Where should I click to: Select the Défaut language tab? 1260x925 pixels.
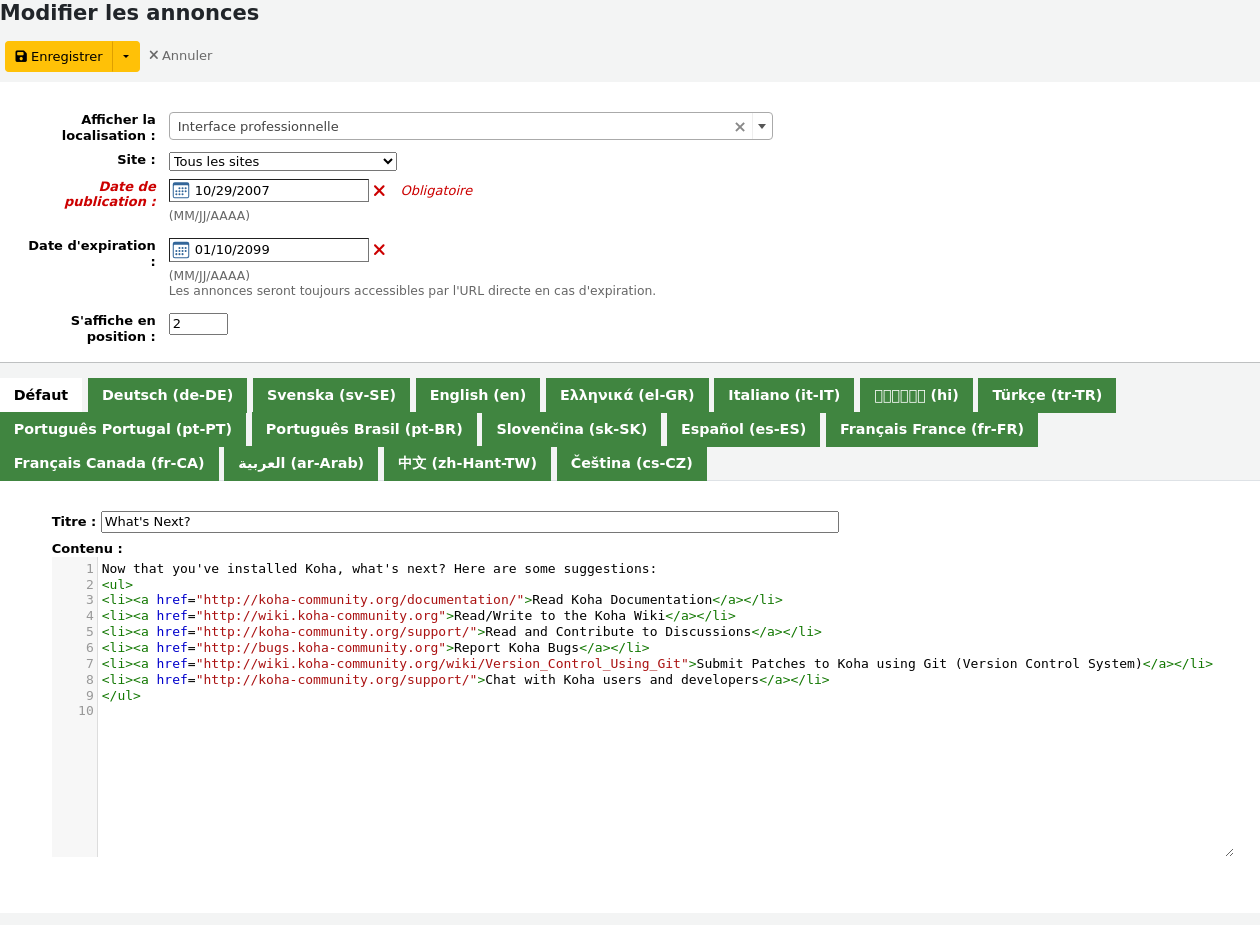click(x=41, y=395)
